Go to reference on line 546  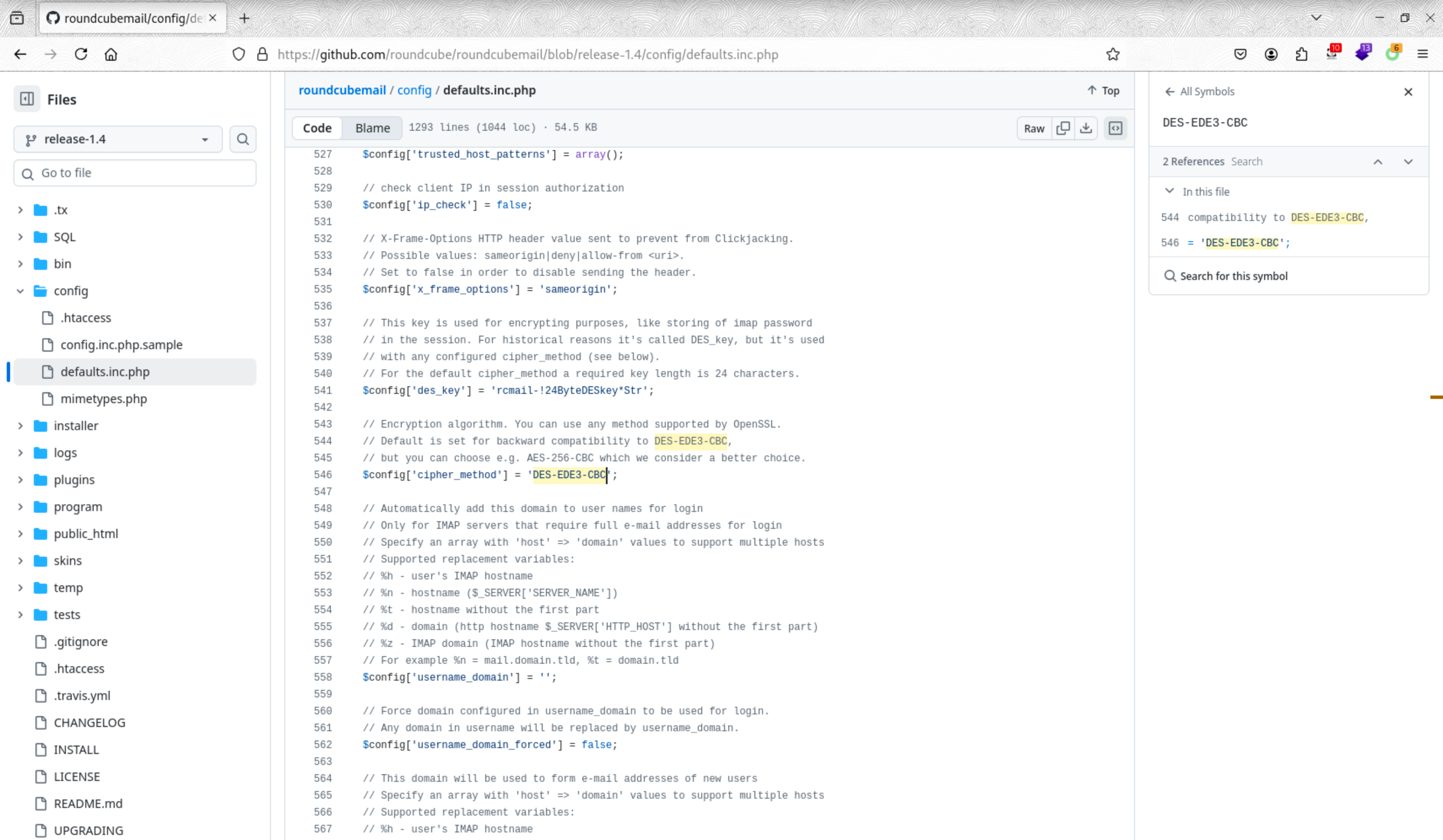click(1225, 242)
